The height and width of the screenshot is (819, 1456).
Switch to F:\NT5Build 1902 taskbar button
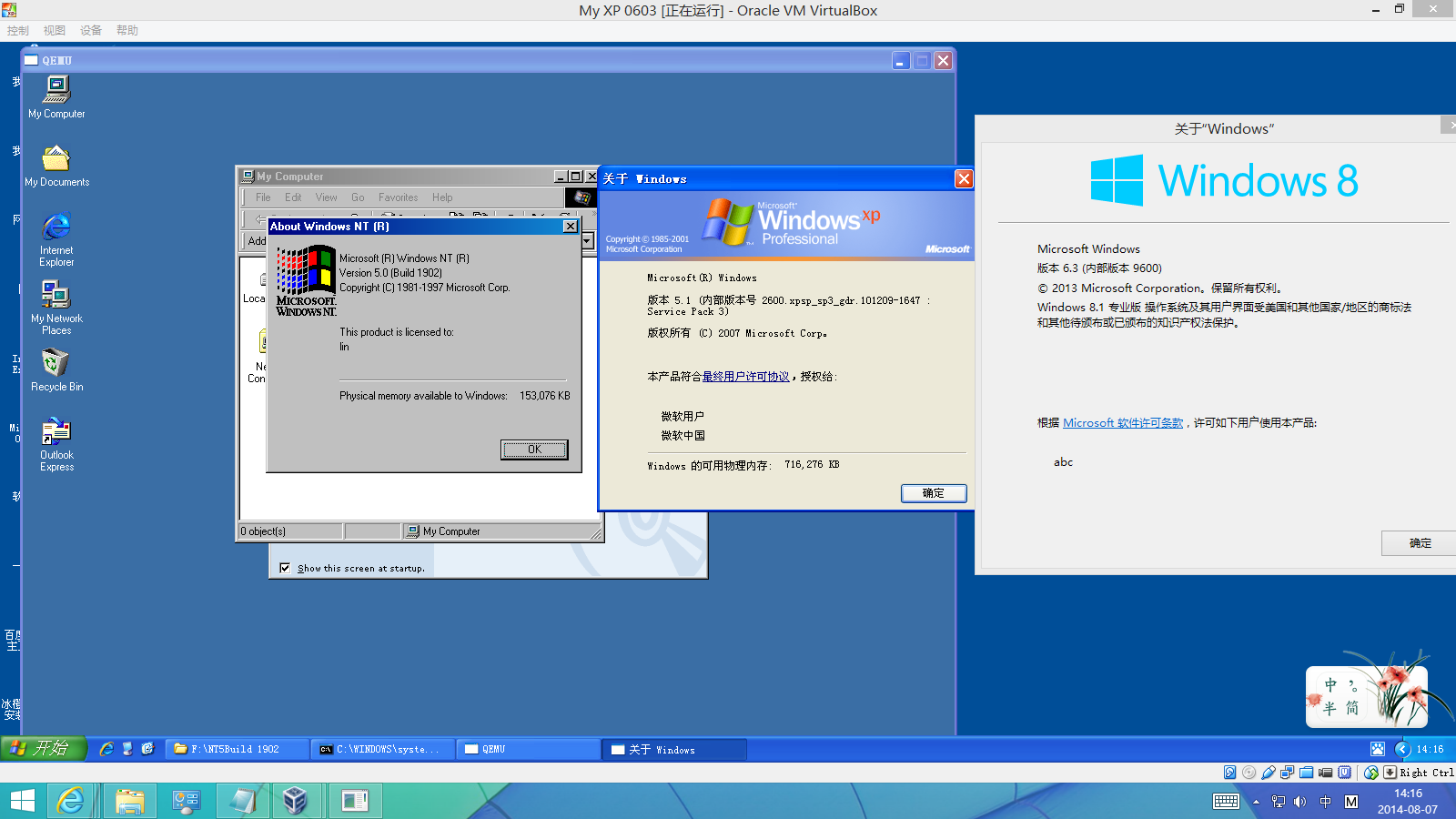click(238, 749)
